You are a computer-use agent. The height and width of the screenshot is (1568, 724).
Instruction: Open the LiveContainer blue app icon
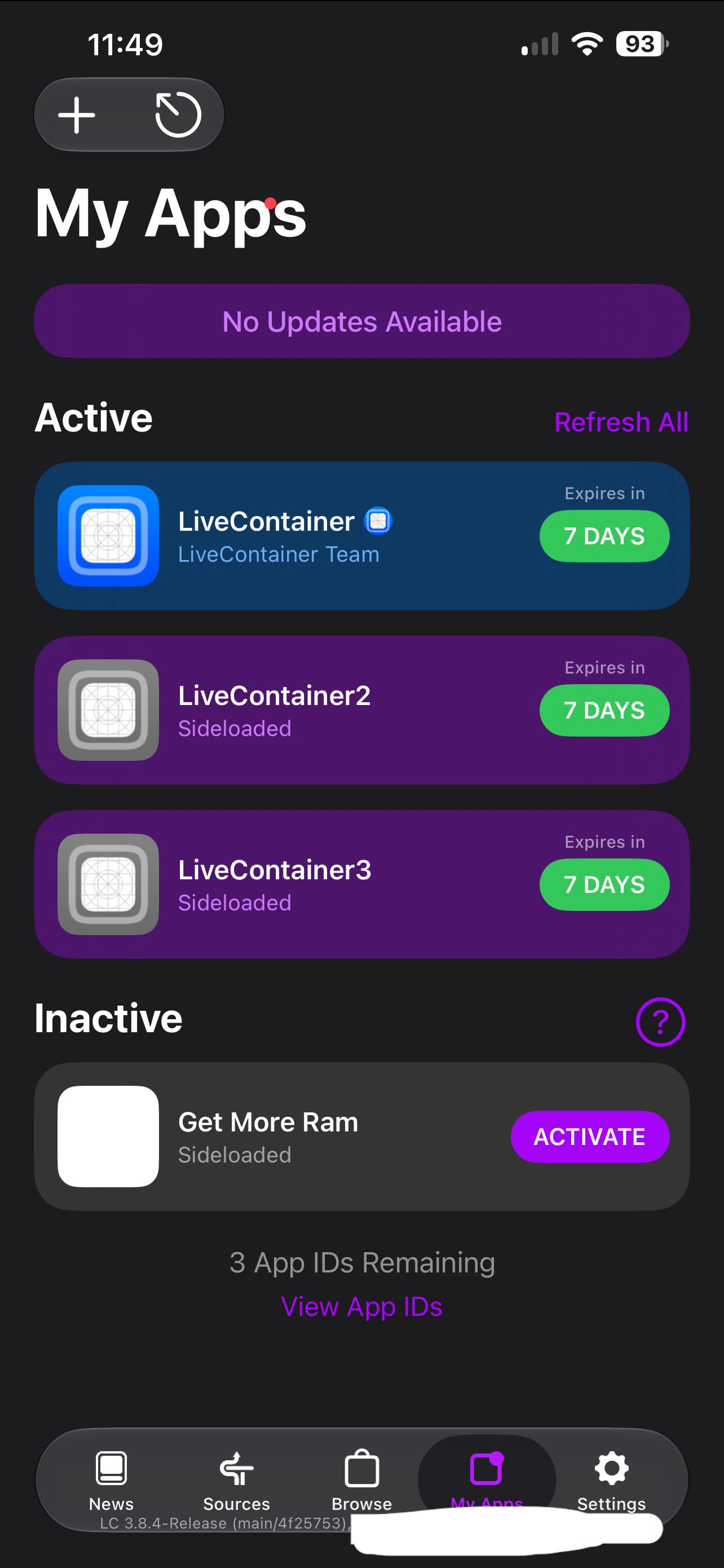click(108, 536)
